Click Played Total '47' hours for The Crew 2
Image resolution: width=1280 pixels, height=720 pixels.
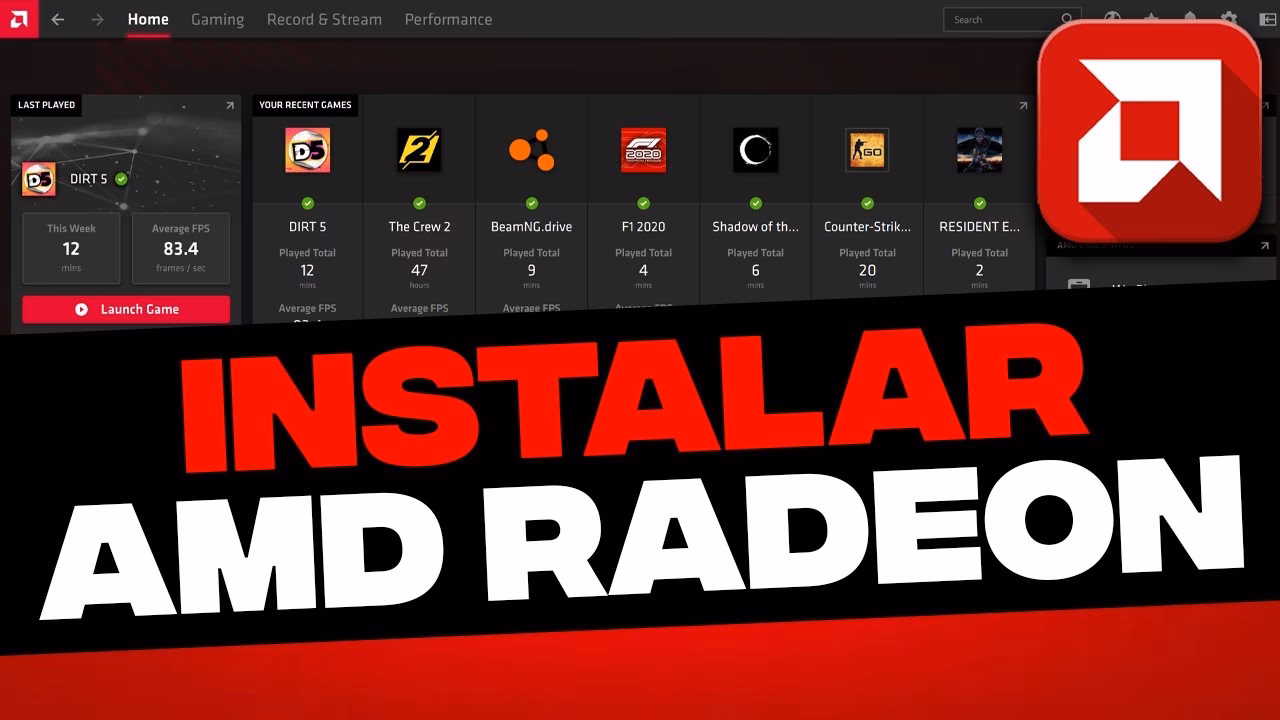(x=419, y=270)
